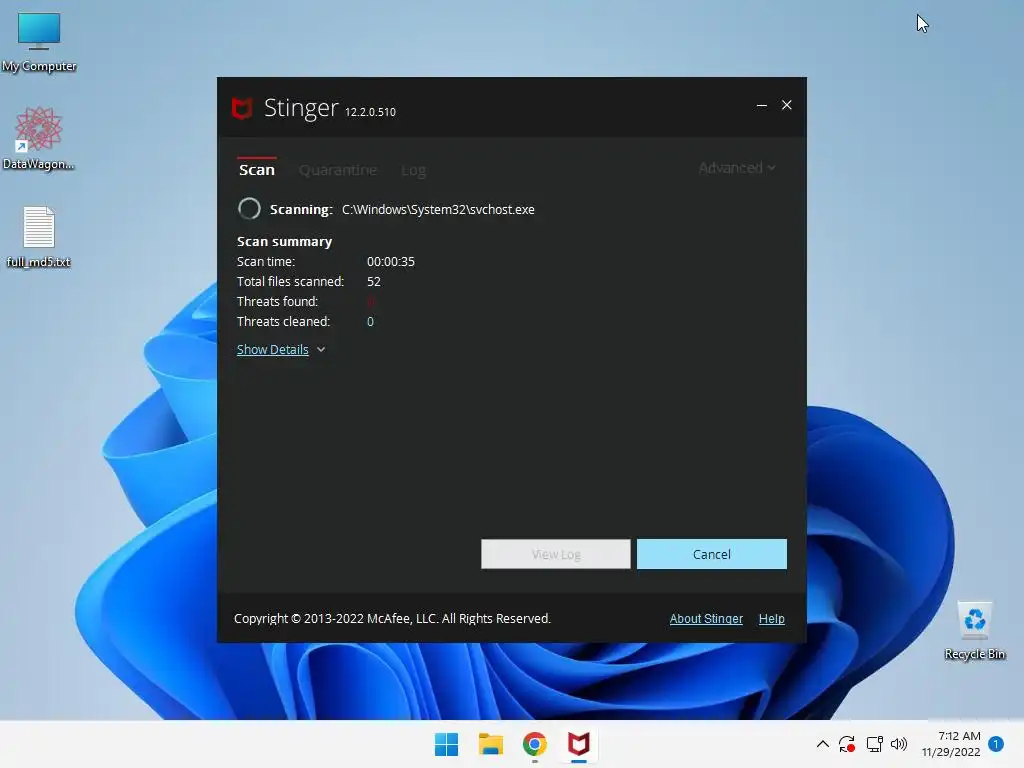
Task: Open the Recycle Bin icon
Action: [x=974, y=631]
